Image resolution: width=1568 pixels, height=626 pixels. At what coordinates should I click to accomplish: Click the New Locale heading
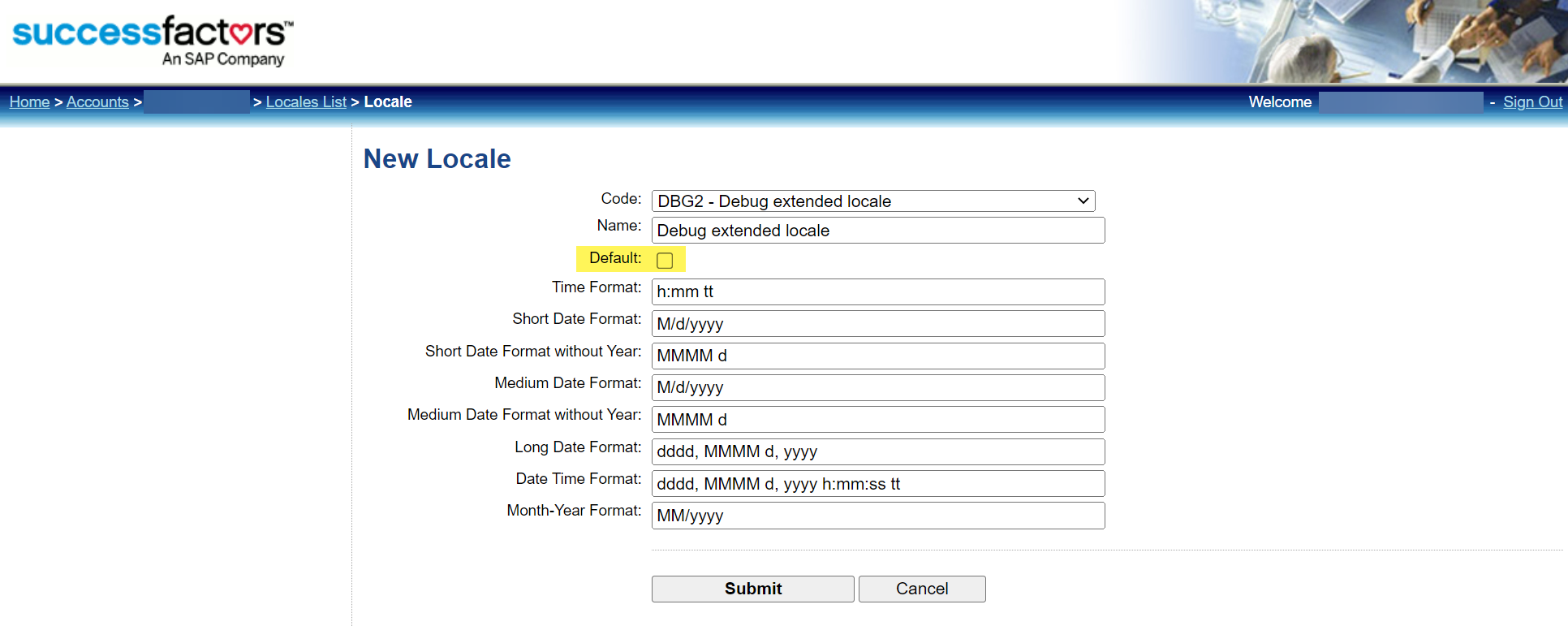[x=437, y=159]
